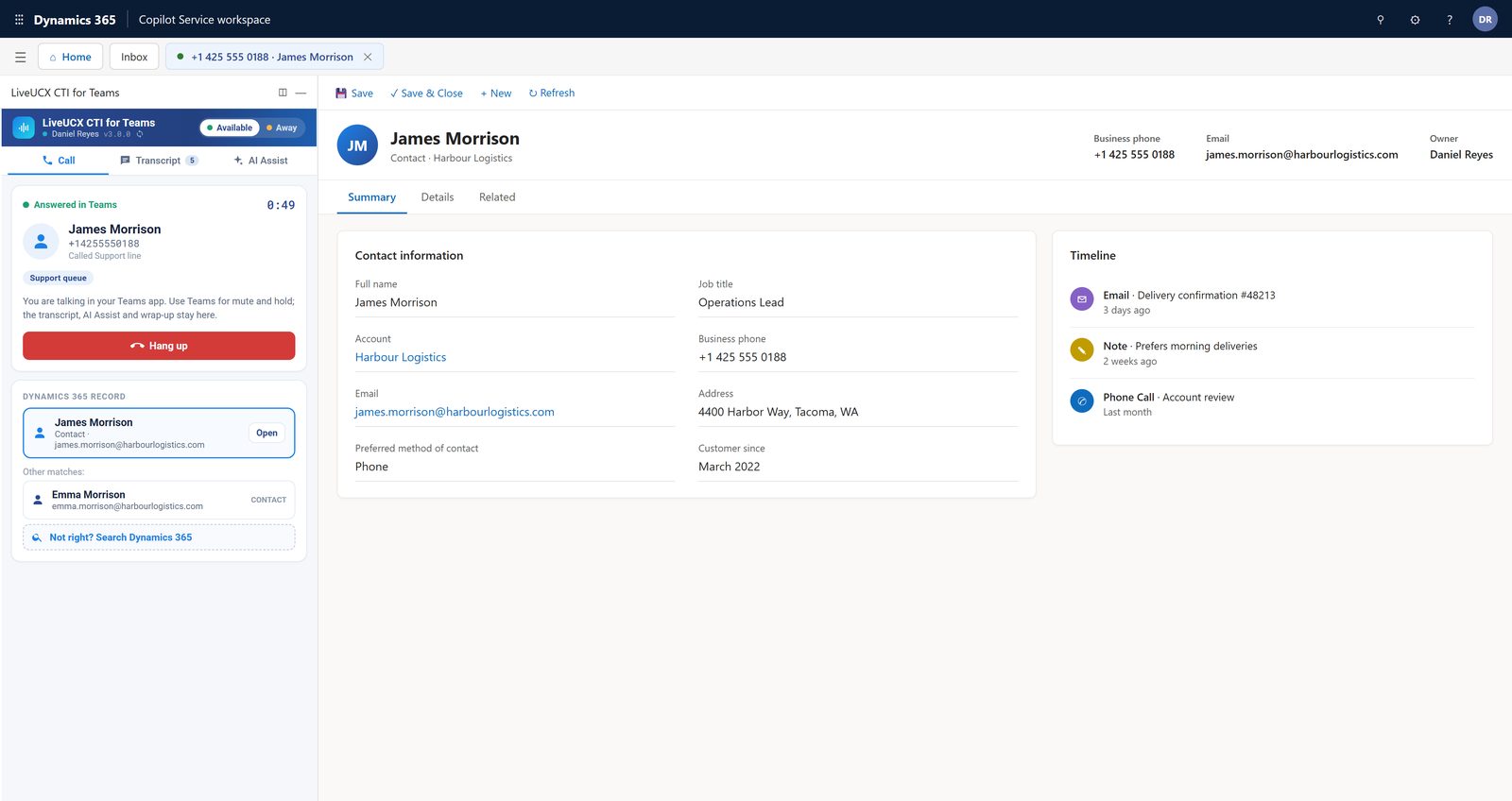Hang up the active call
This screenshot has width=1512, height=801.
159,346
